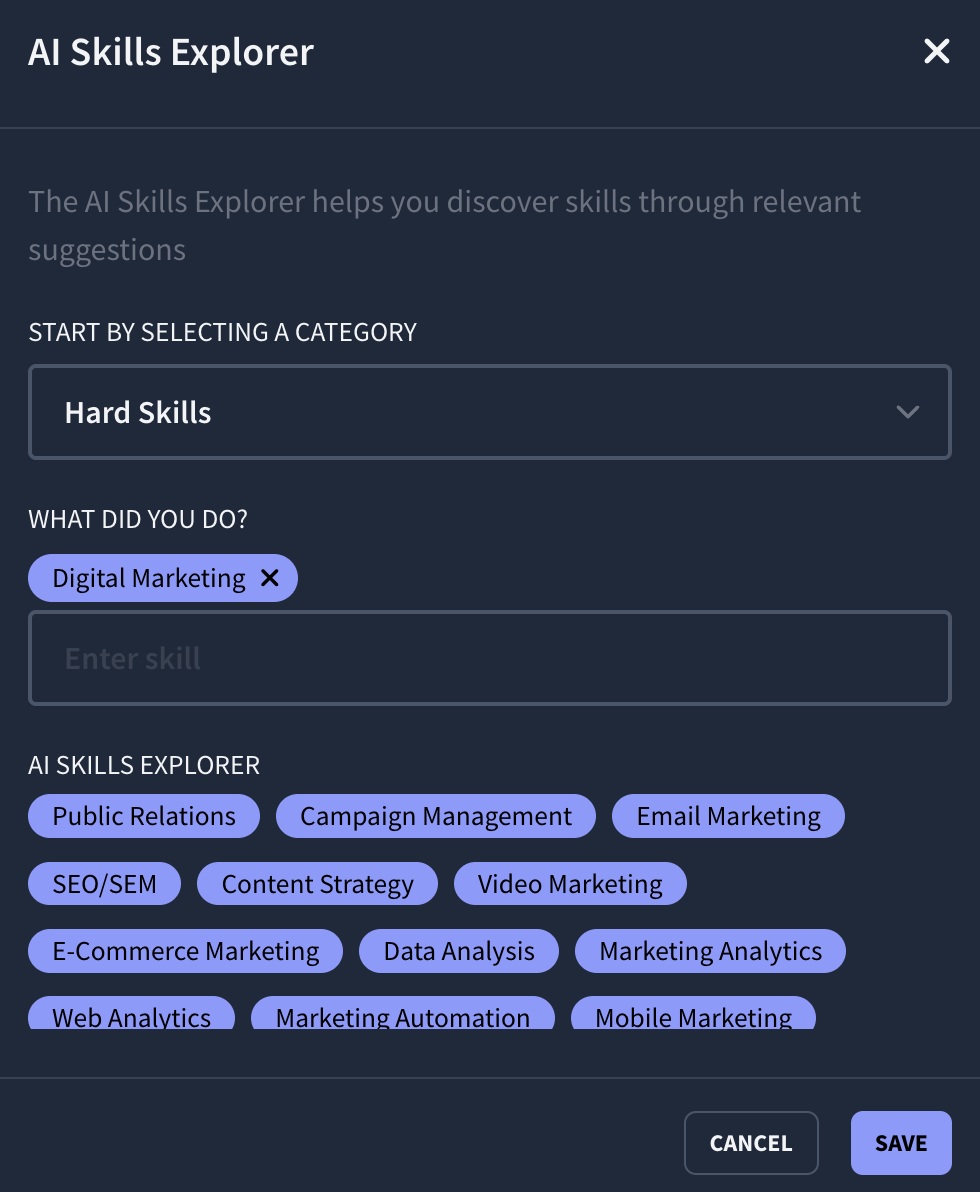The width and height of the screenshot is (980, 1192).
Task: Remove the Digital Marketing skill tag
Action: (x=269, y=577)
